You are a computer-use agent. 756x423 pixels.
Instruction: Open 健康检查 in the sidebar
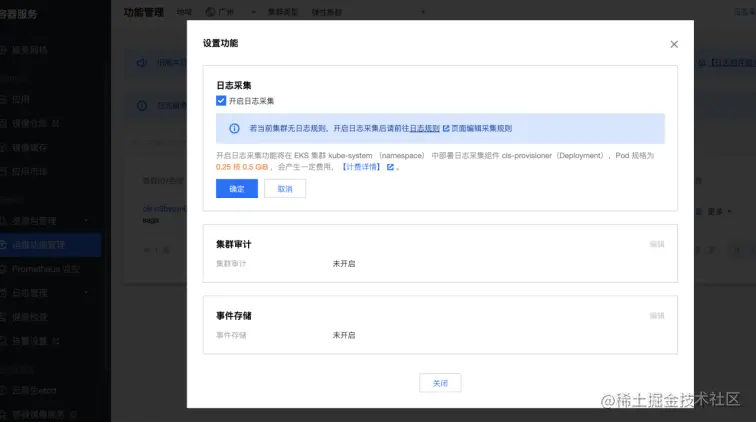pyautogui.click(x=29, y=317)
